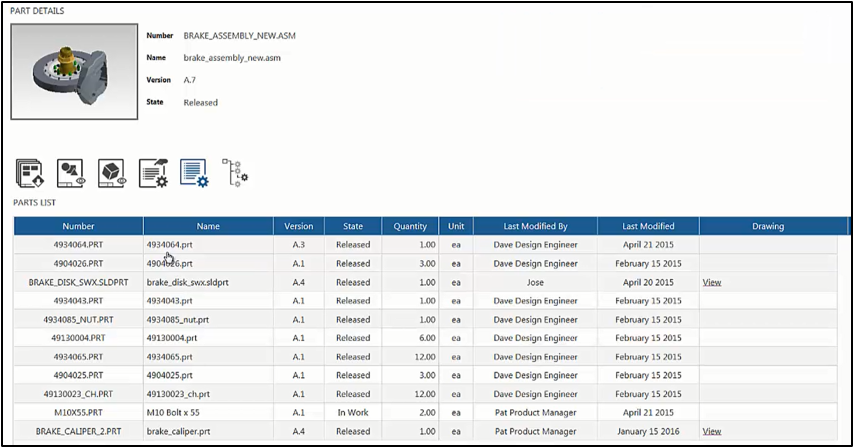Click the brake assembly thumbnail image
The height and width of the screenshot is (448, 854).
(74, 71)
